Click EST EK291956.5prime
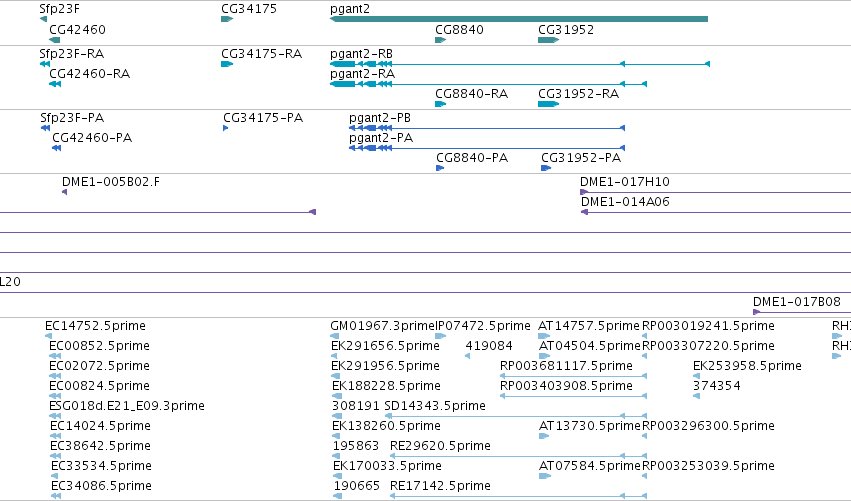 point(335,376)
